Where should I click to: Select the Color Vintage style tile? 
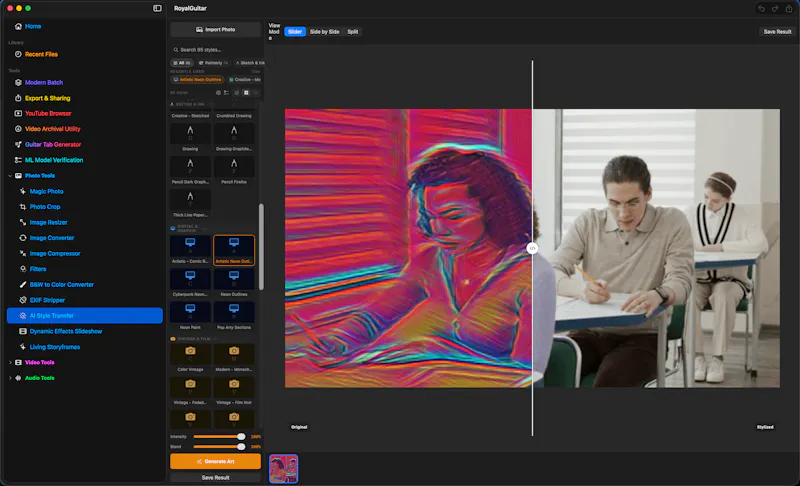(x=190, y=357)
